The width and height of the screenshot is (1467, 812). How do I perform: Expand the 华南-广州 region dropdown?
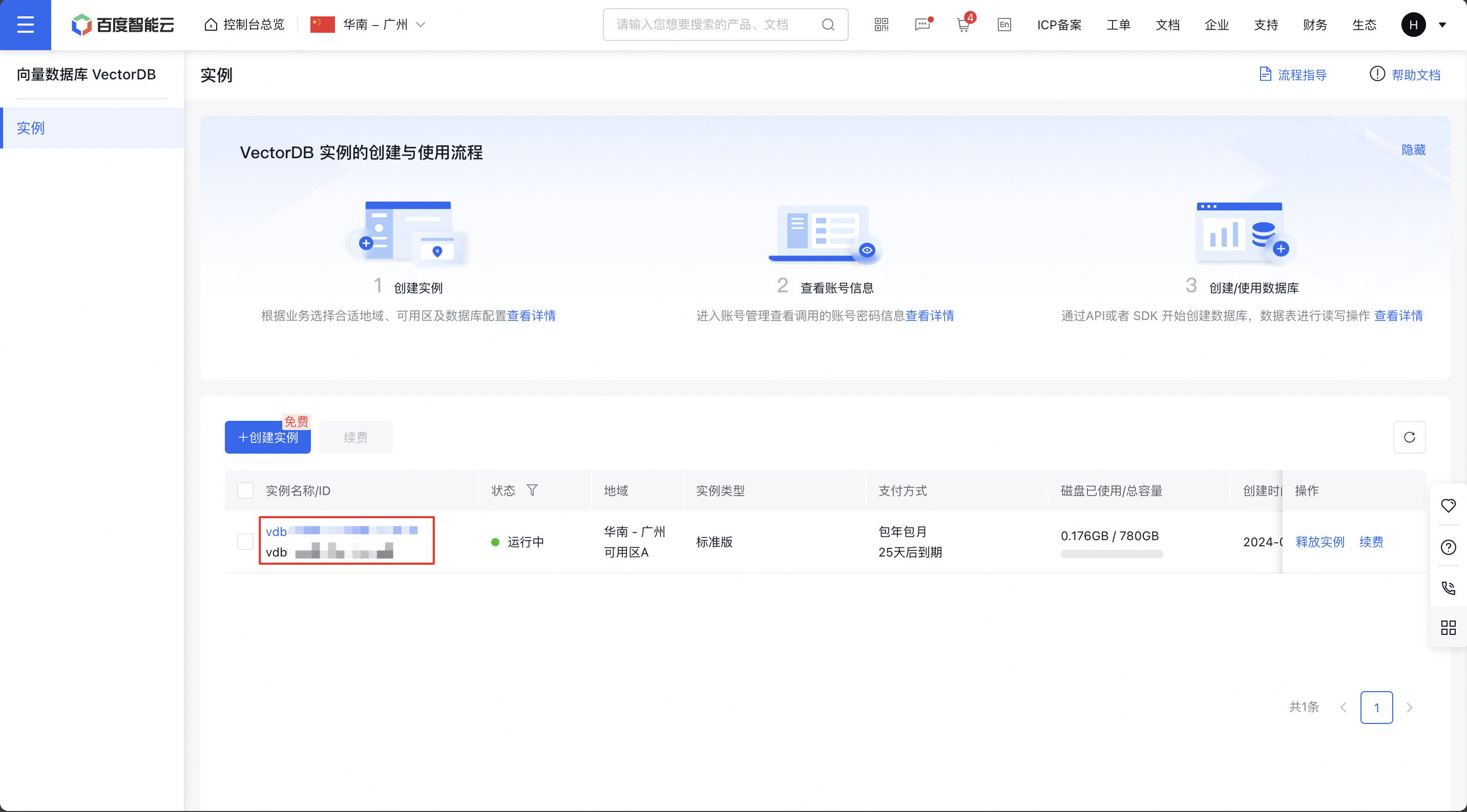(368, 25)
